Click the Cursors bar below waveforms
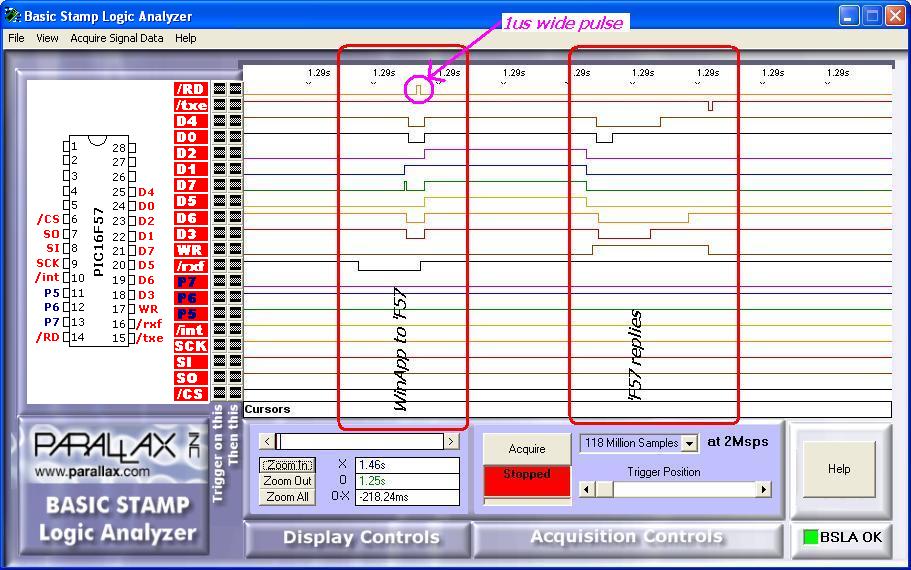911x570 pixels. (567, 410)
